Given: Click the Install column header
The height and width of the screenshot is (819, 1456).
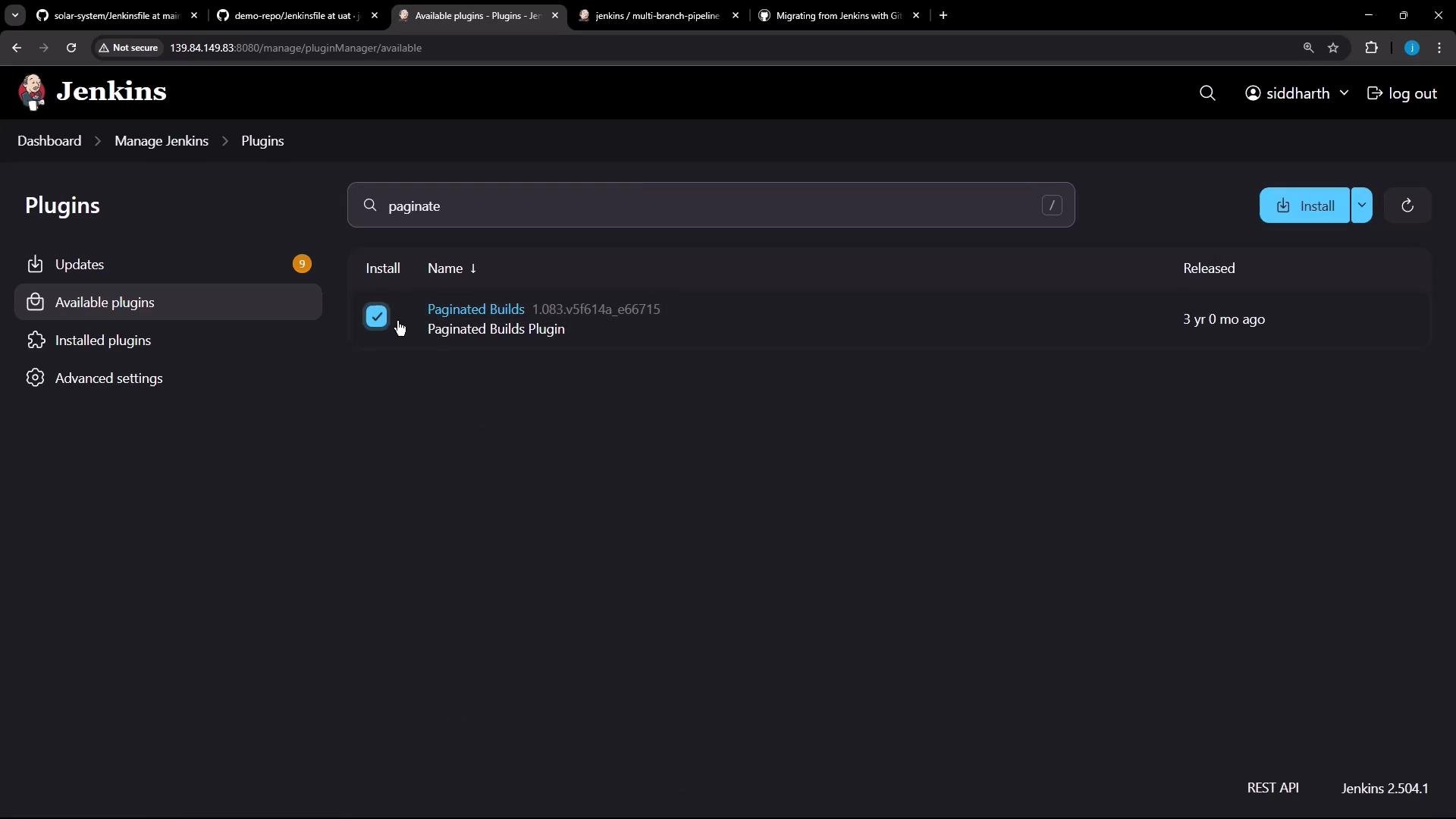Looking at the screenshot, I should pyautogui.click(x=383, y=268).
